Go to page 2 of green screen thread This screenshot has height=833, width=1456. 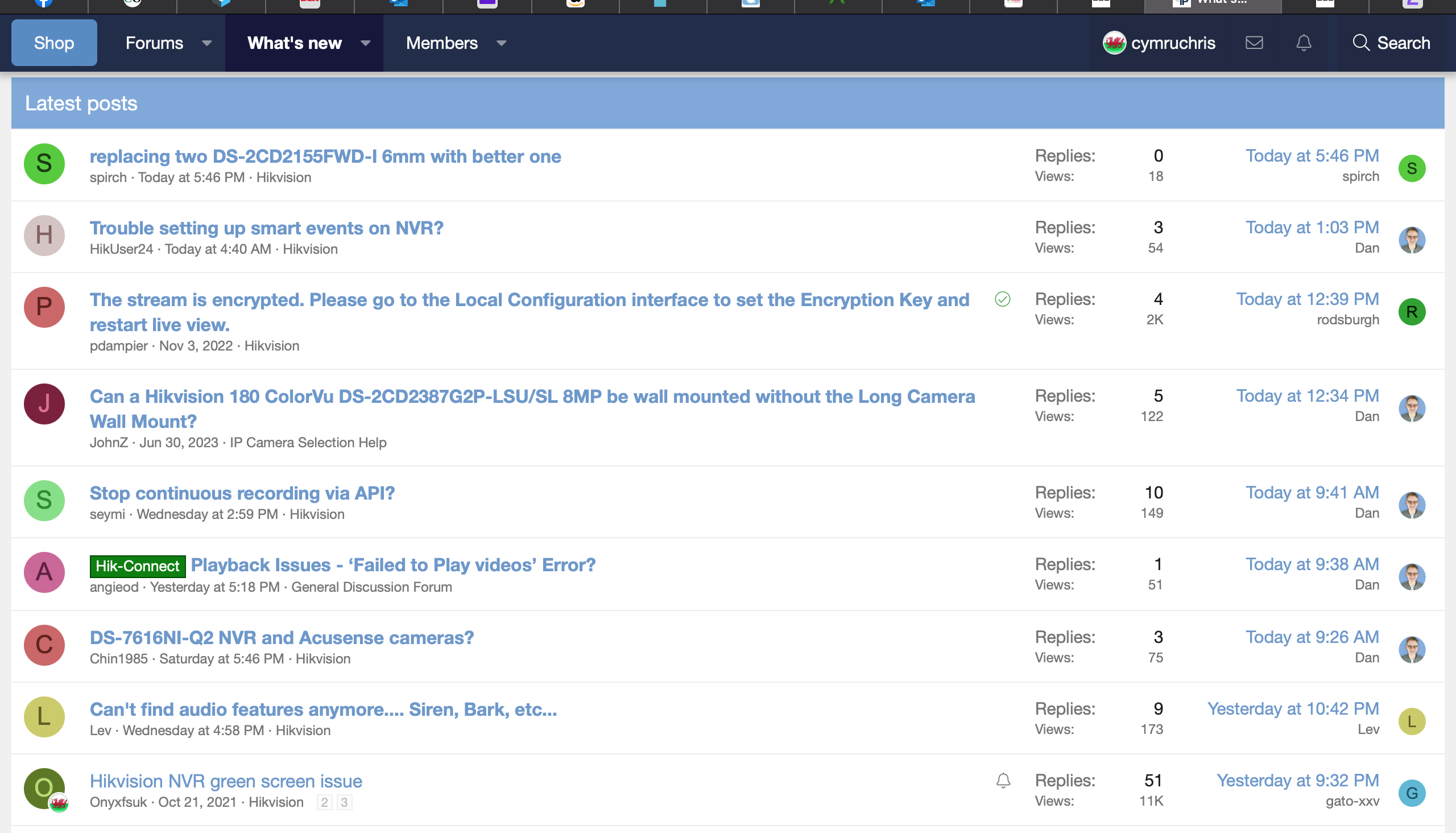(x=324, y=802)
